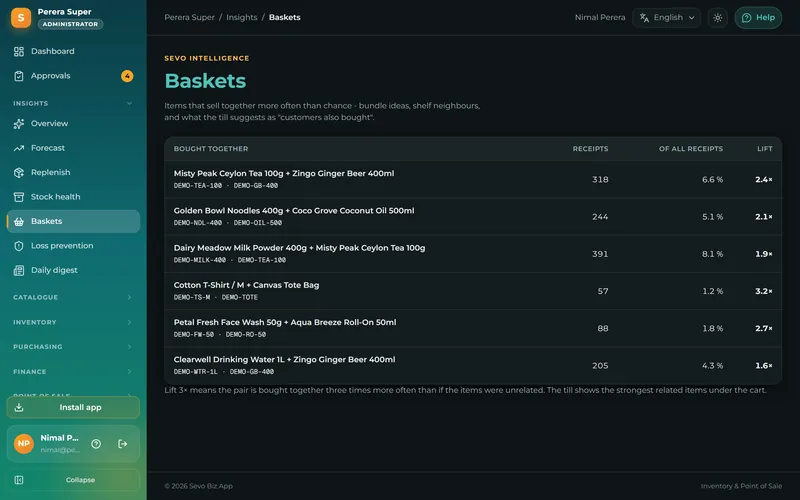The height and width of the screenshot is (500, 800).
Task: Click receipts value 318
Action: 600,180
